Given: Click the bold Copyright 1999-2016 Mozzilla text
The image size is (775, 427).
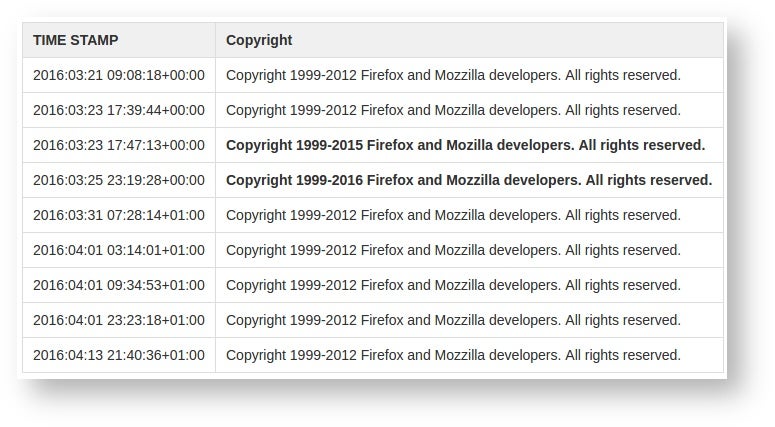Looking at the screenshot, I should [469, 180].
